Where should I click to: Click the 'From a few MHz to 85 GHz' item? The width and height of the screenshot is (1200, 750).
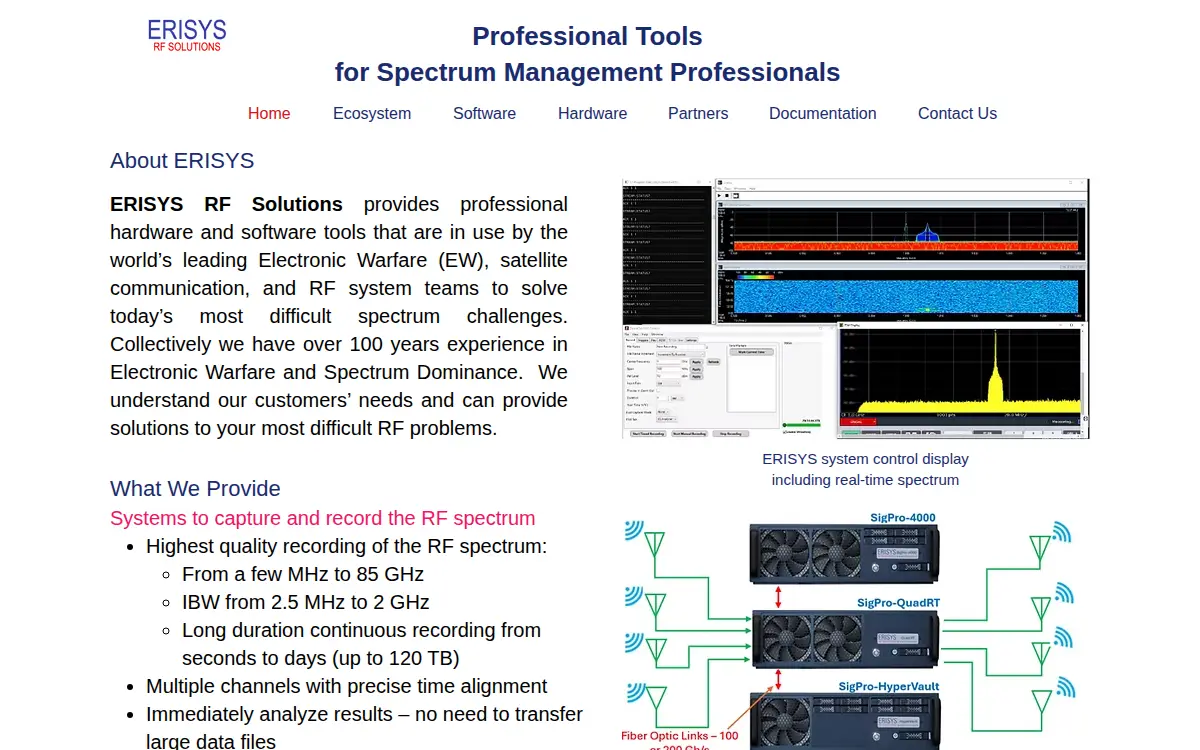[x=303, y=574]
